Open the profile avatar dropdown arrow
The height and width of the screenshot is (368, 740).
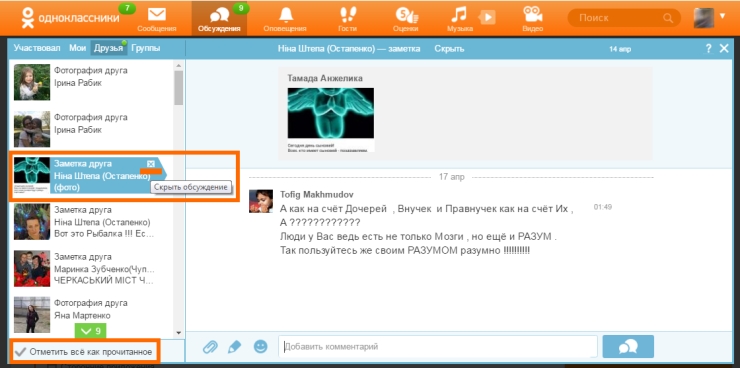coord(722,16)
